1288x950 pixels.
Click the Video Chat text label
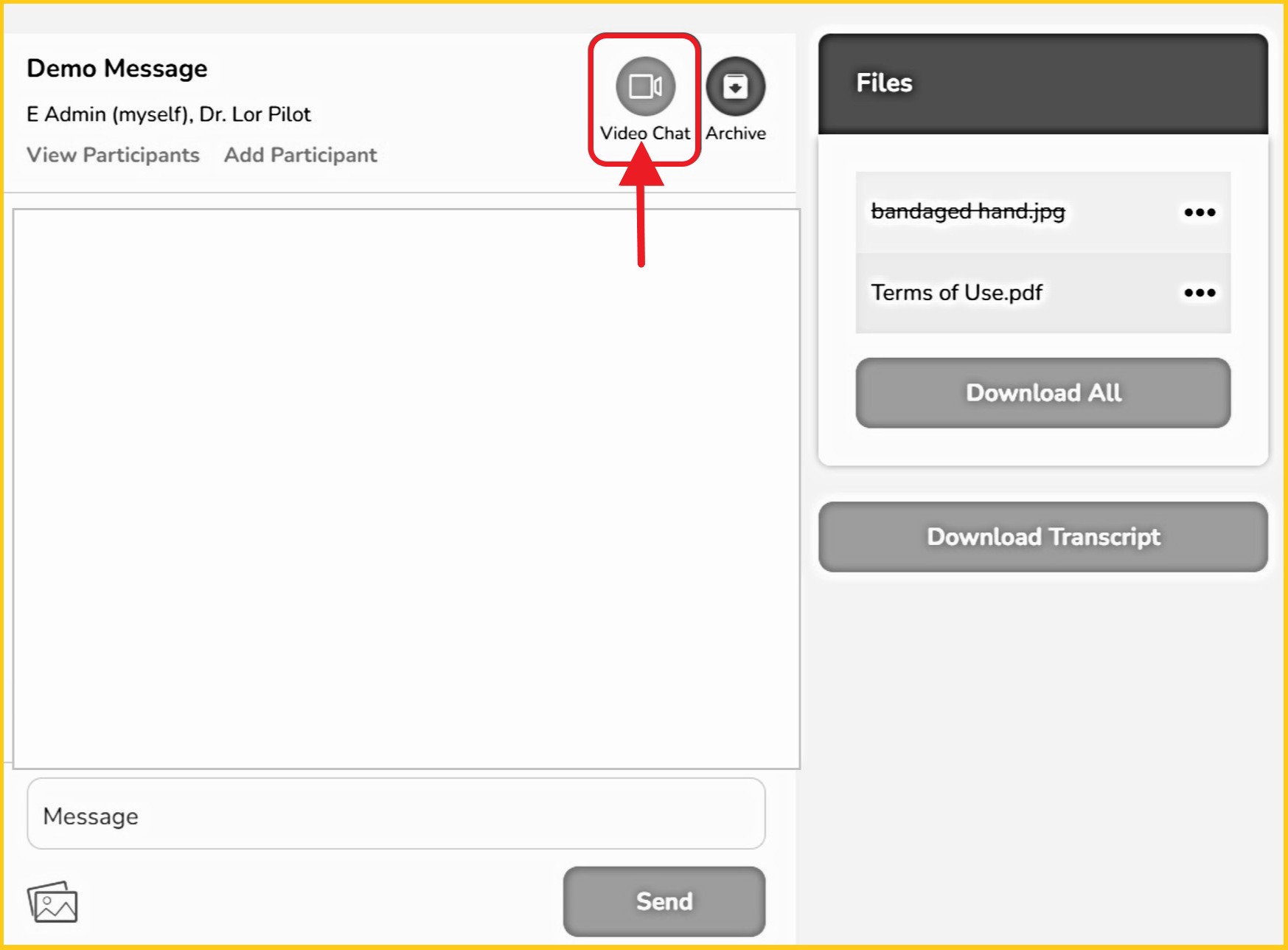coord(645,134)
